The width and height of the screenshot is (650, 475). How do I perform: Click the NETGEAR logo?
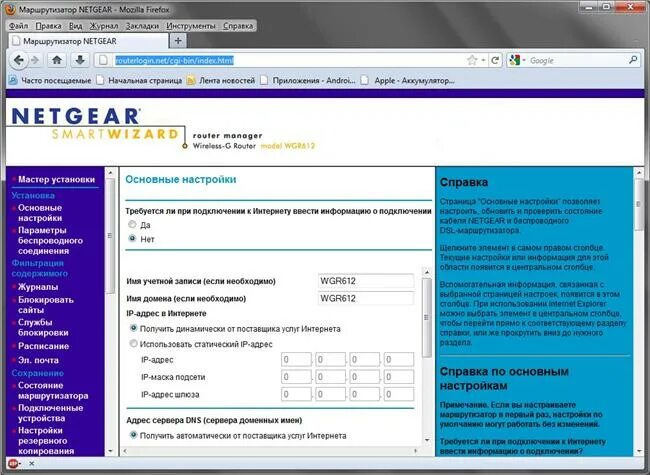[x=76, y=116]
